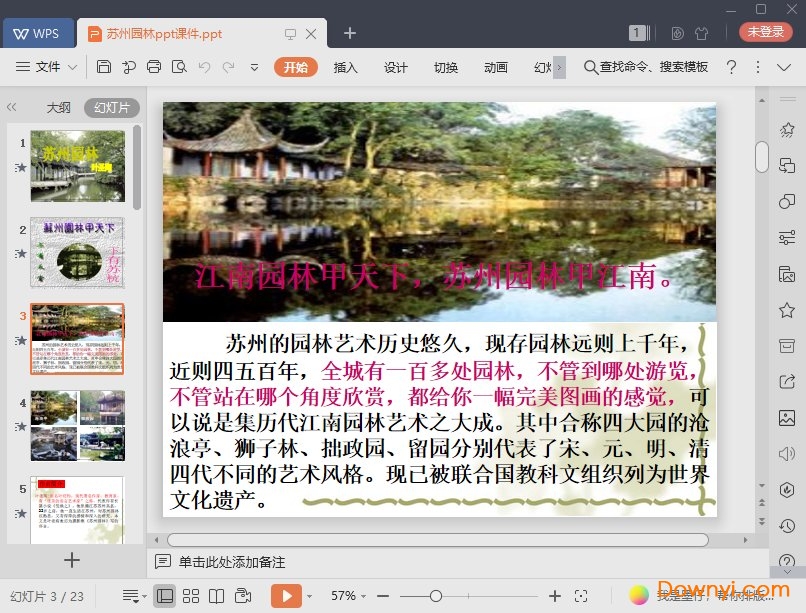Open Print Preview from quick toolbar

(179, 67)
